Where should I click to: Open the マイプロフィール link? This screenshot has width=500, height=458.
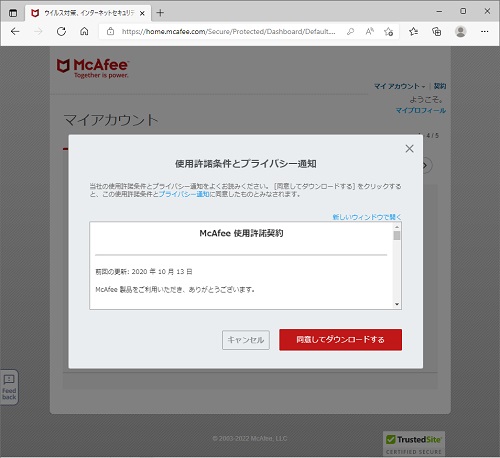[421, 110]
